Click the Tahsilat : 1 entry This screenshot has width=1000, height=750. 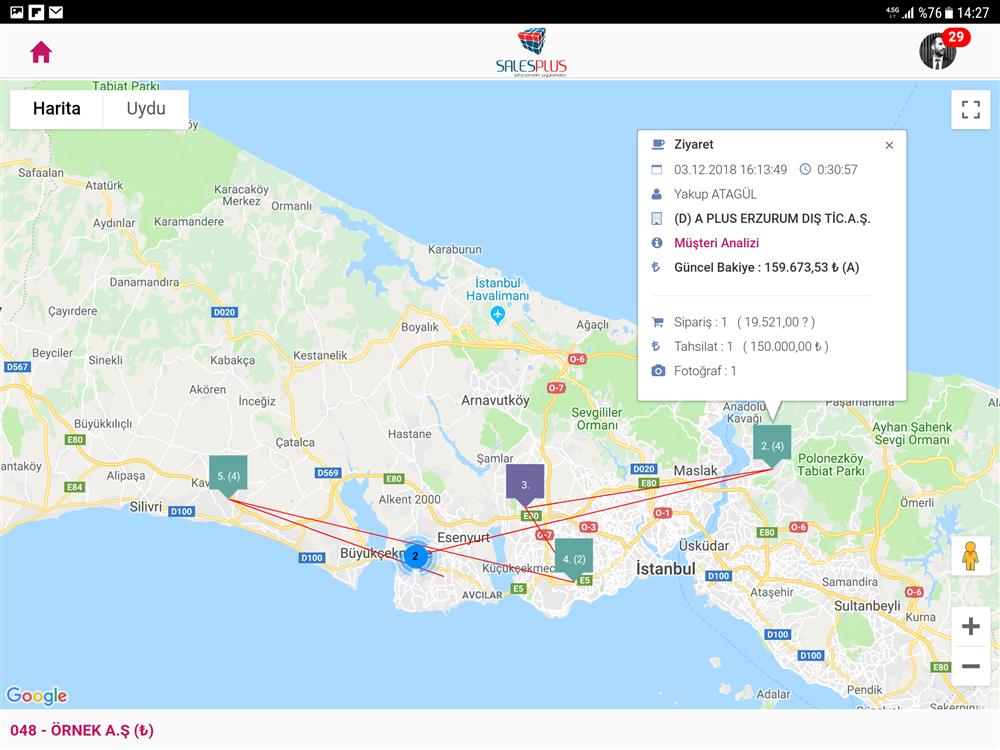coord(751,346)
